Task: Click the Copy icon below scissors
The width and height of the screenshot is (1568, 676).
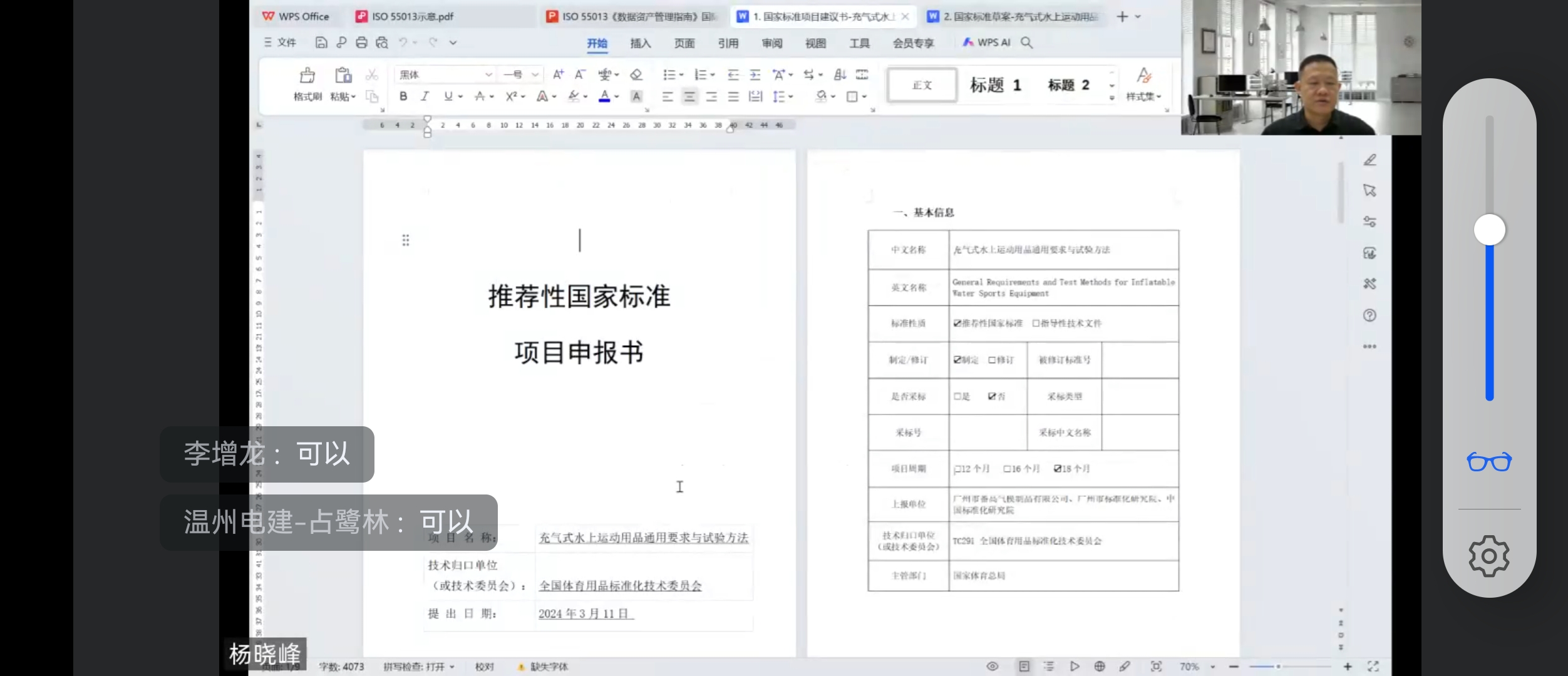Action: point(372,96)
